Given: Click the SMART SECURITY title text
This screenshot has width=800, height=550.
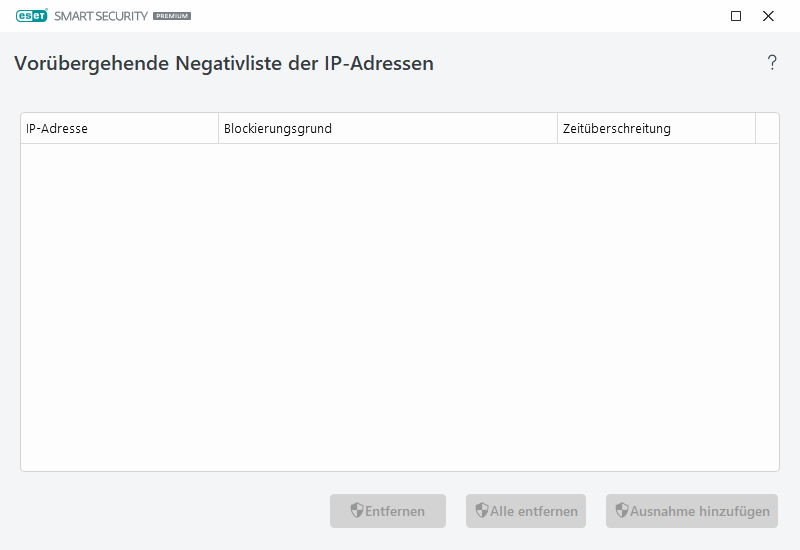Looking at the screenshot, I should click(x=101, y=16).
